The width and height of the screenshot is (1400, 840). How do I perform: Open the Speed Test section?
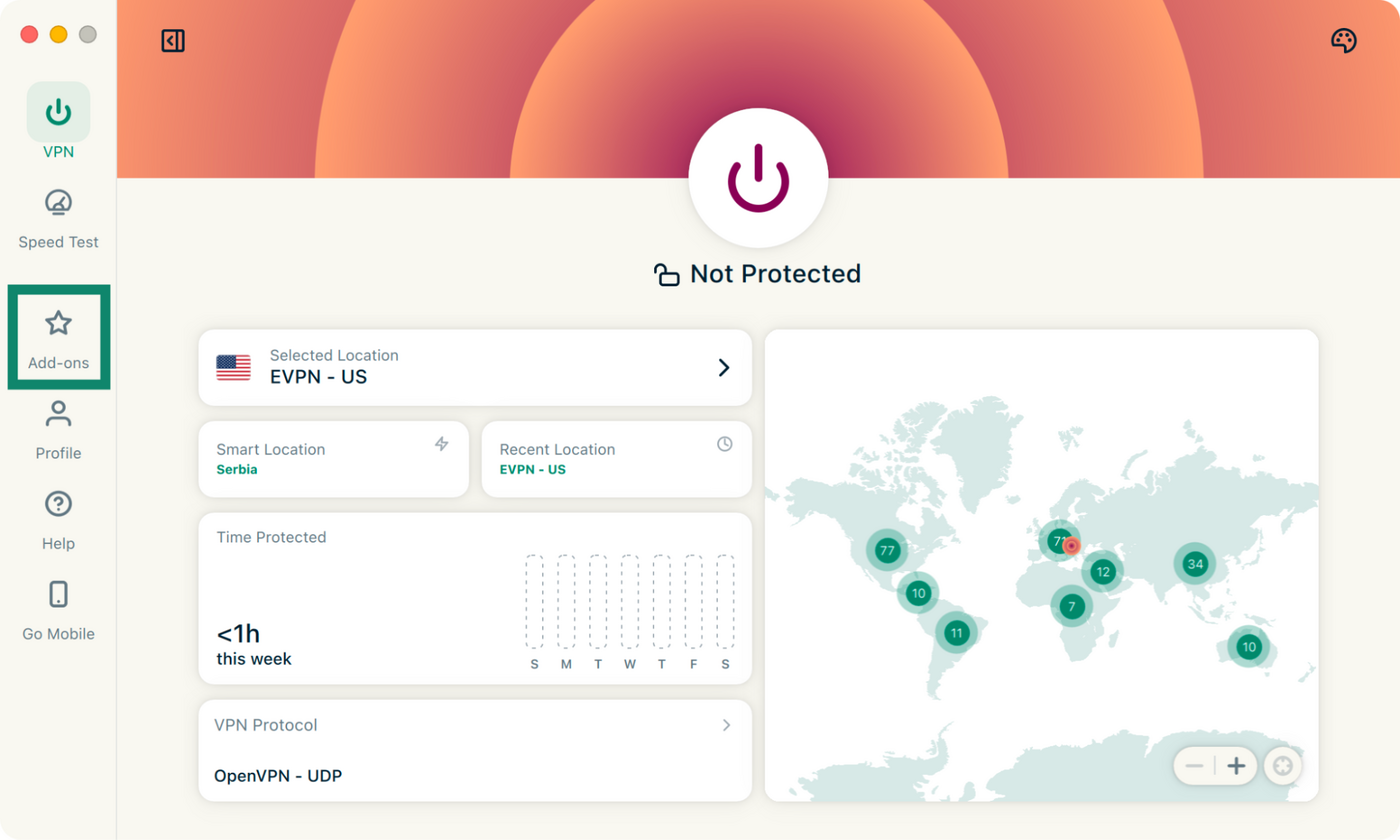pyautogui.click(x=58, y=218)
